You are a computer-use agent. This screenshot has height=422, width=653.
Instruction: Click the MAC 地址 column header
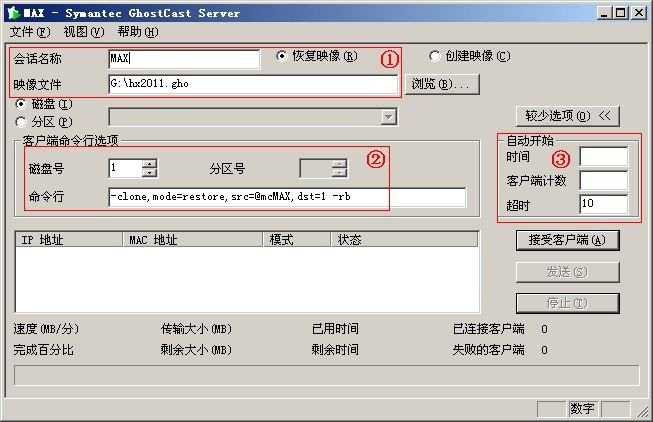coord(193,240)
